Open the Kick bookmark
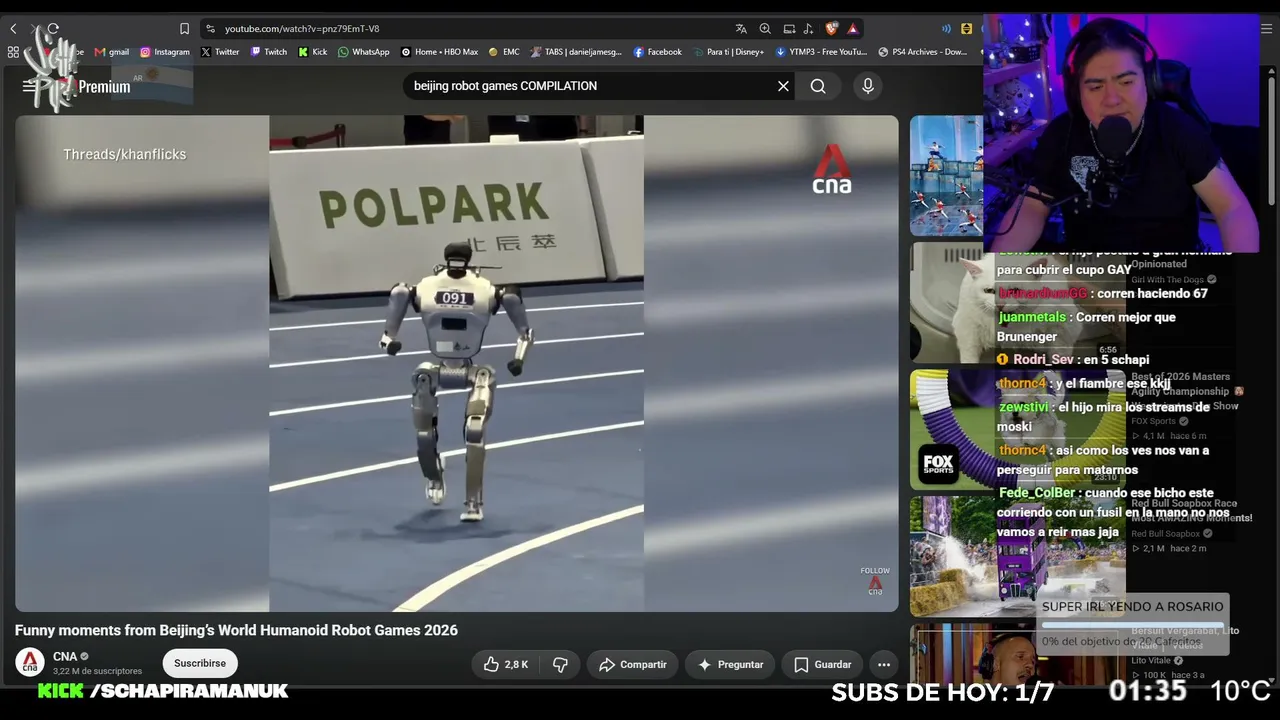 pyautogui.click(x=313, y=52)
